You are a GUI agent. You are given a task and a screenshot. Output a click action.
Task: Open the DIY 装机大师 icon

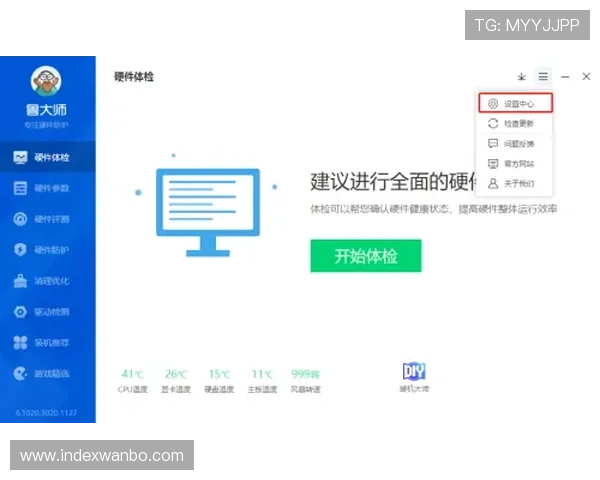click(414, 377)
